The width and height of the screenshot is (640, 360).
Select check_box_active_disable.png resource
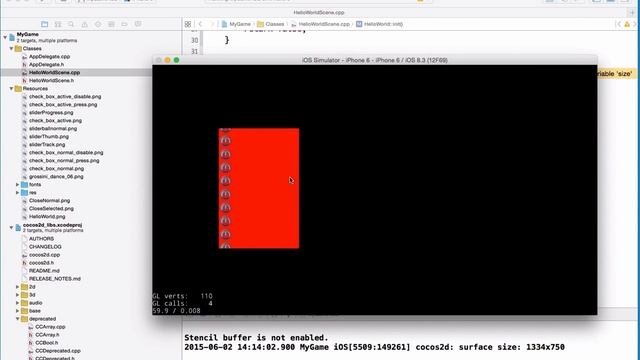tap(65, 97)
